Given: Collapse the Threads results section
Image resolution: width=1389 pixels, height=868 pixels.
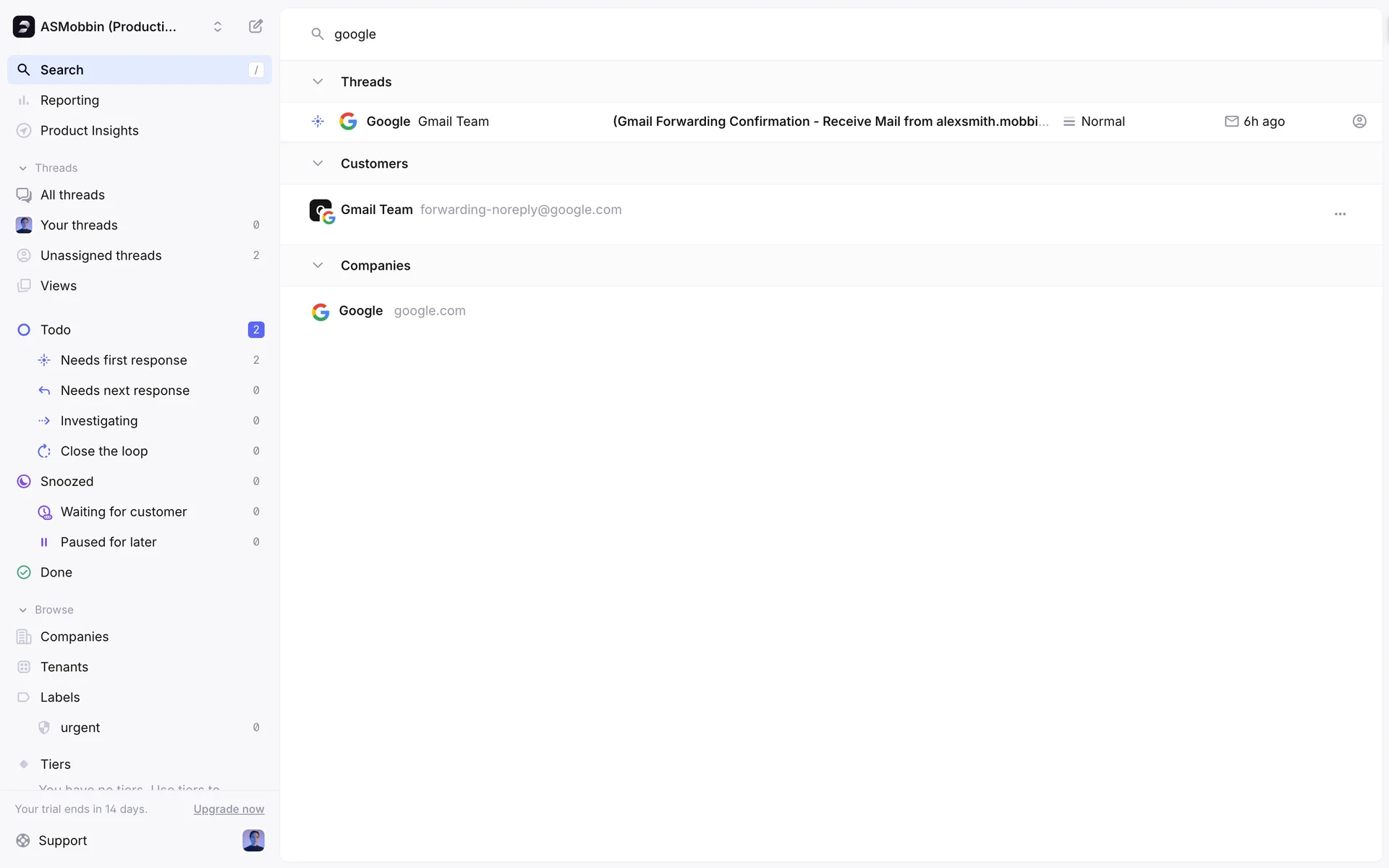Looking at the screenshot, I should pyautogui.click(x=318, y=82).
